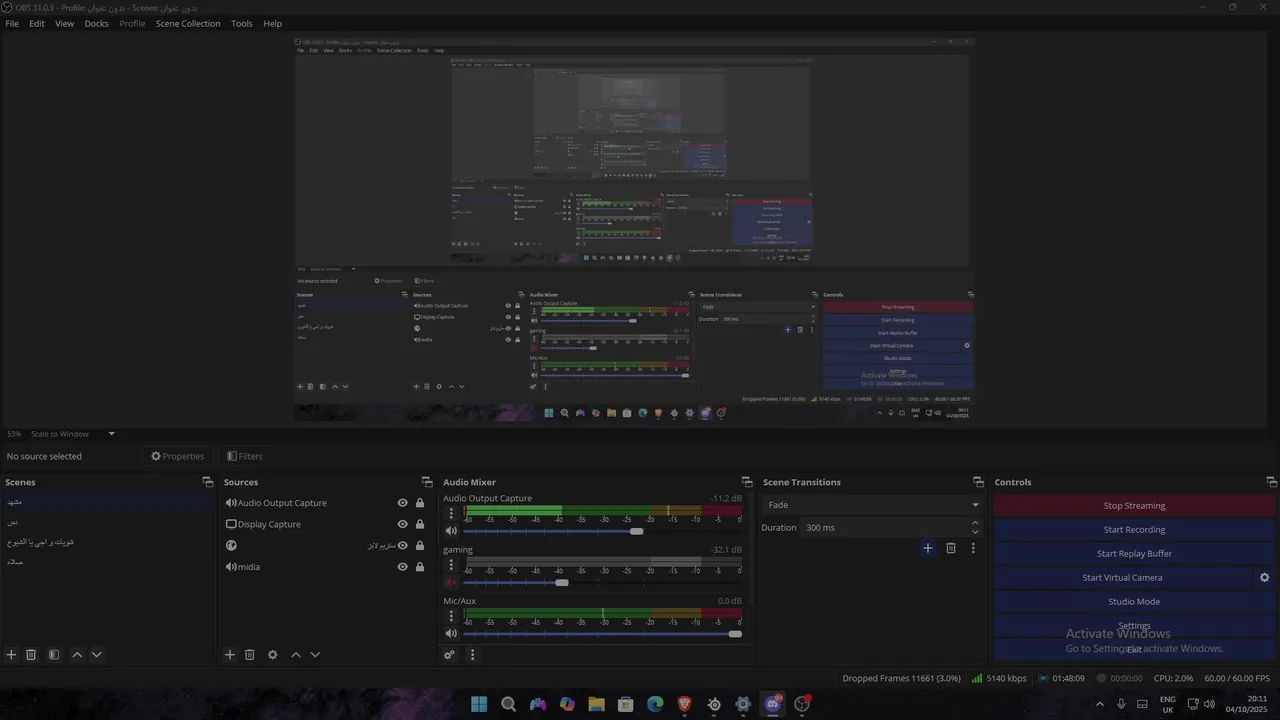Open the Windows Start menu
The image size is (1280, 720).
479,704
